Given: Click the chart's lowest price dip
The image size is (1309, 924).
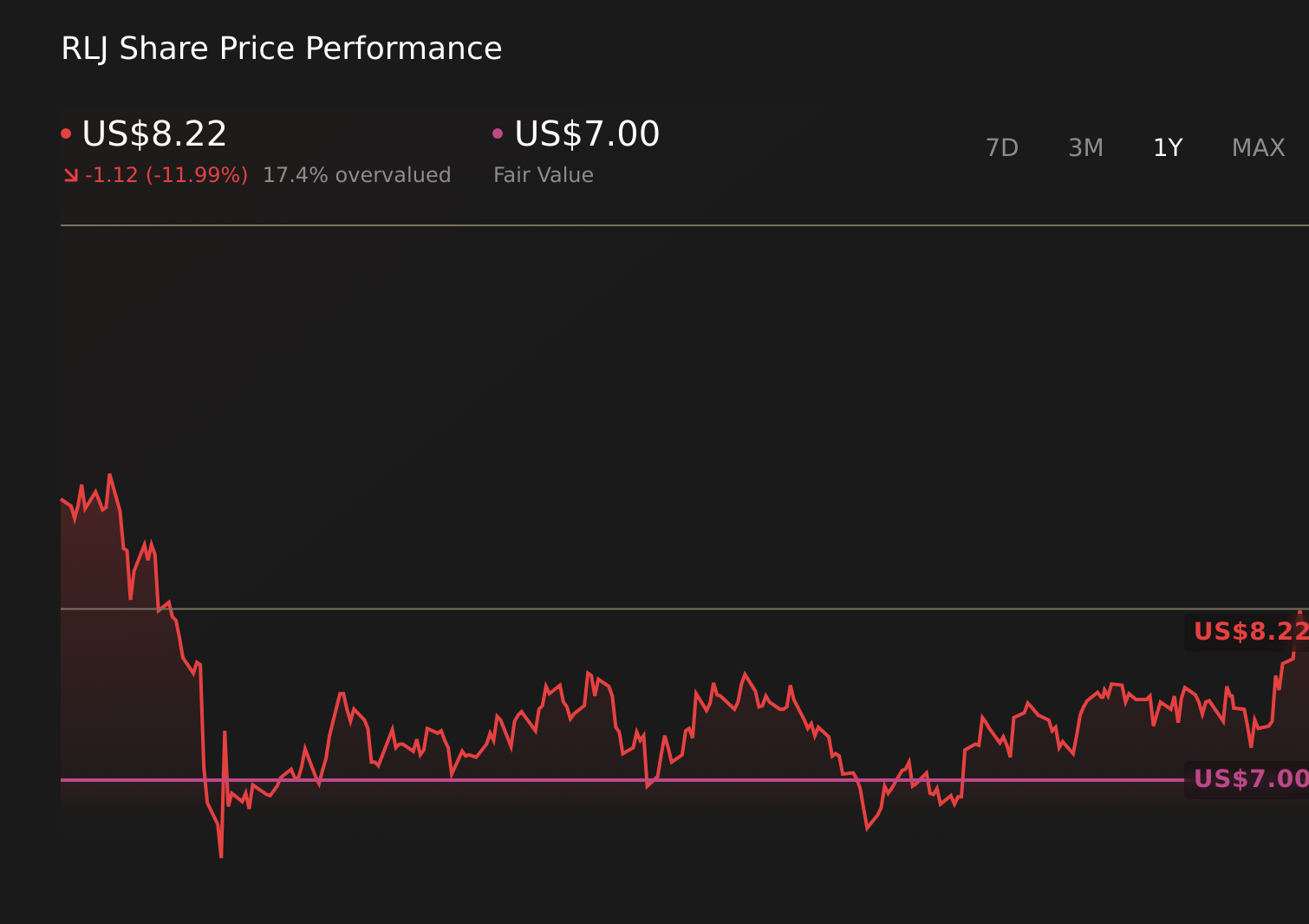Looking at the screenshot, I should [x=221, y=854].
